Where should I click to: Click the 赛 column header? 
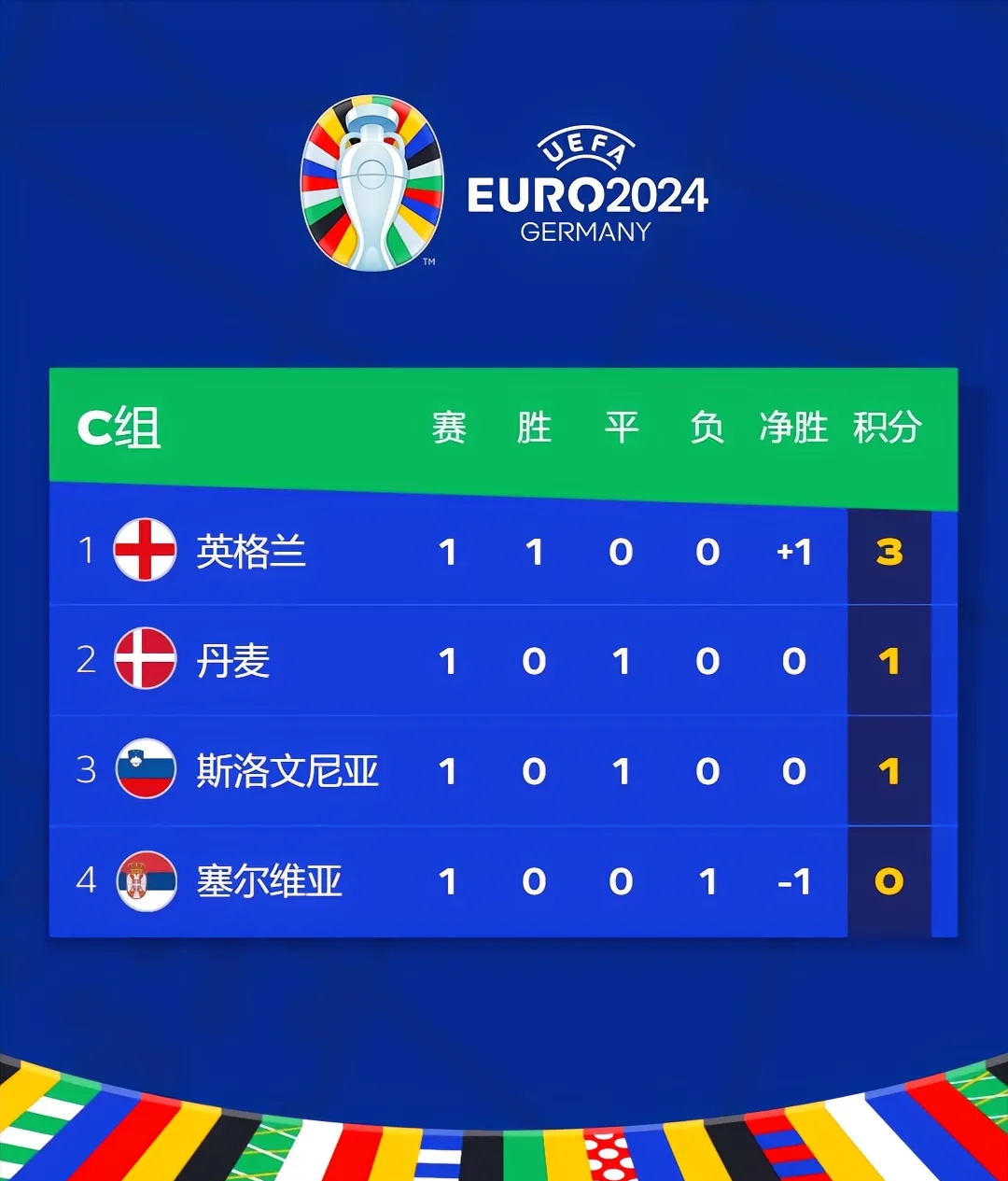click(x=449, y=428)
